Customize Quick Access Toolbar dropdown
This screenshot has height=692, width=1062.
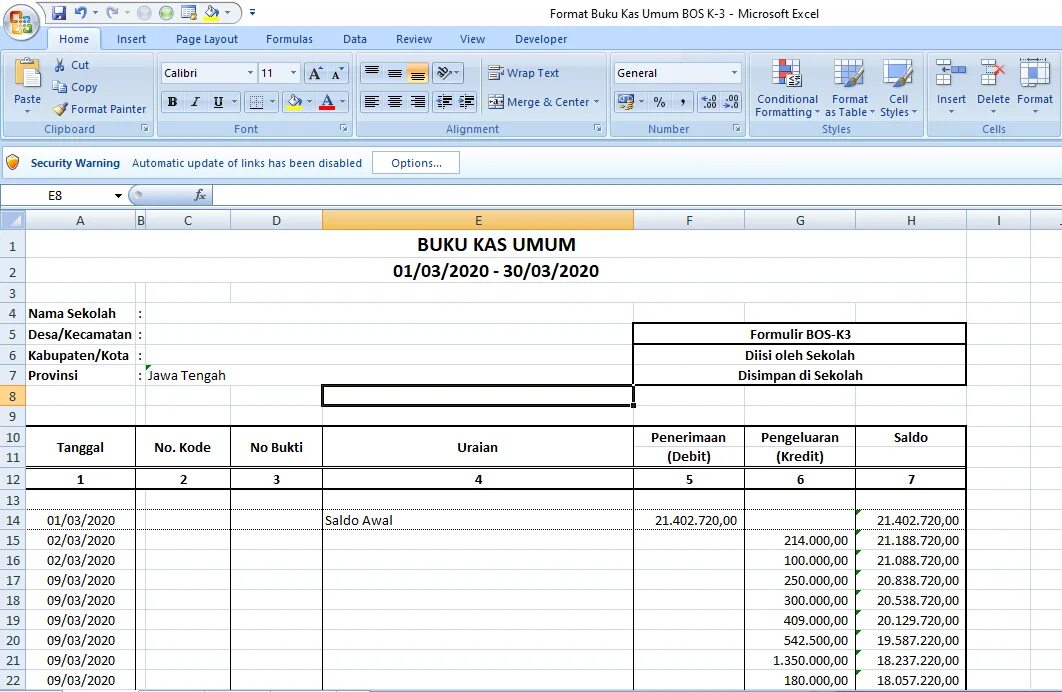[253, 12]
